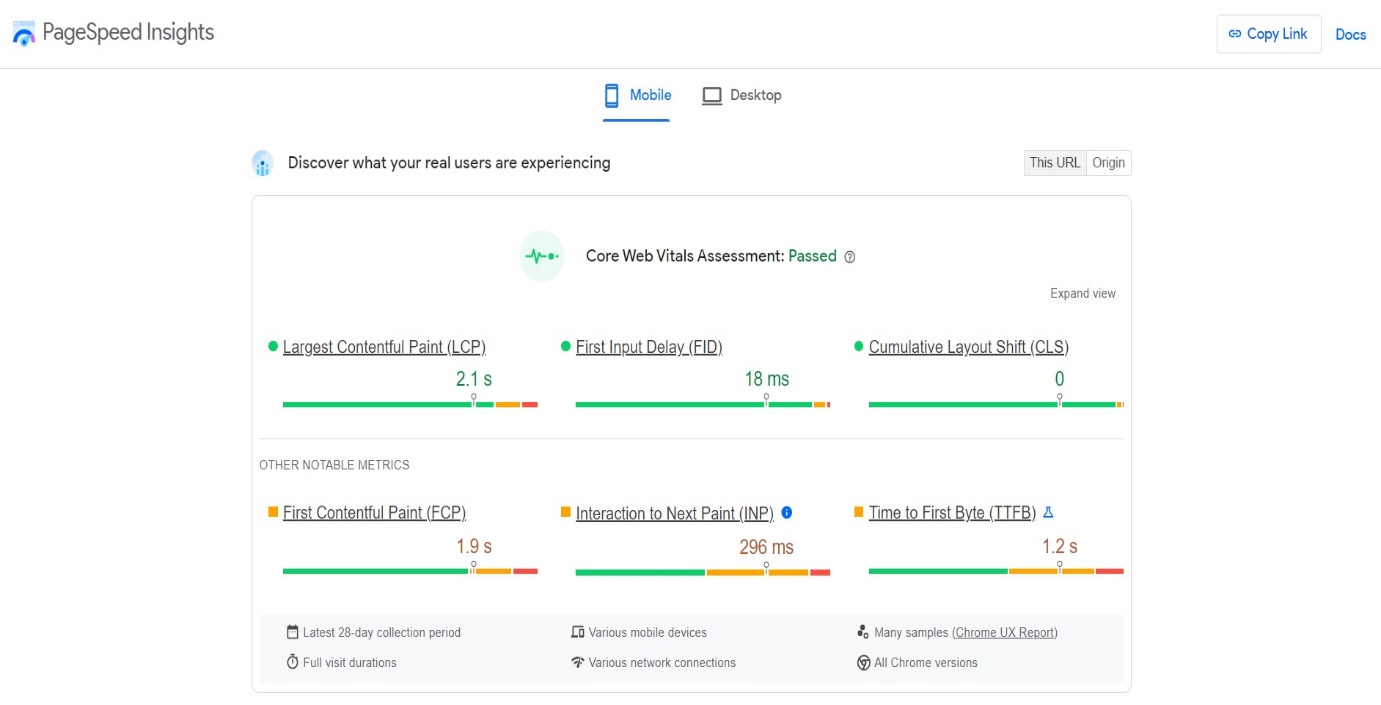Click the 18 ms FID value
The image size is (1381, 705).
[x=767, y=379]
